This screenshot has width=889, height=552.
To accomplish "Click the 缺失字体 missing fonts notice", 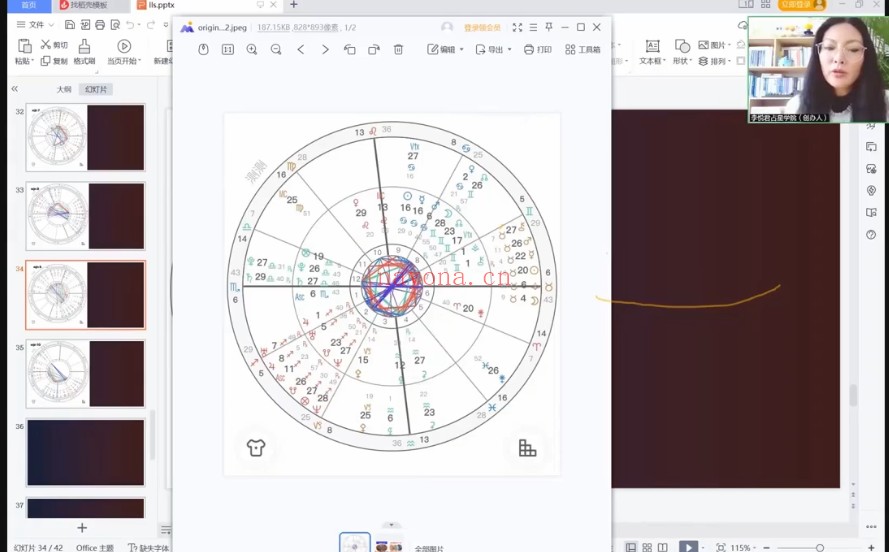I will (149, 548).
